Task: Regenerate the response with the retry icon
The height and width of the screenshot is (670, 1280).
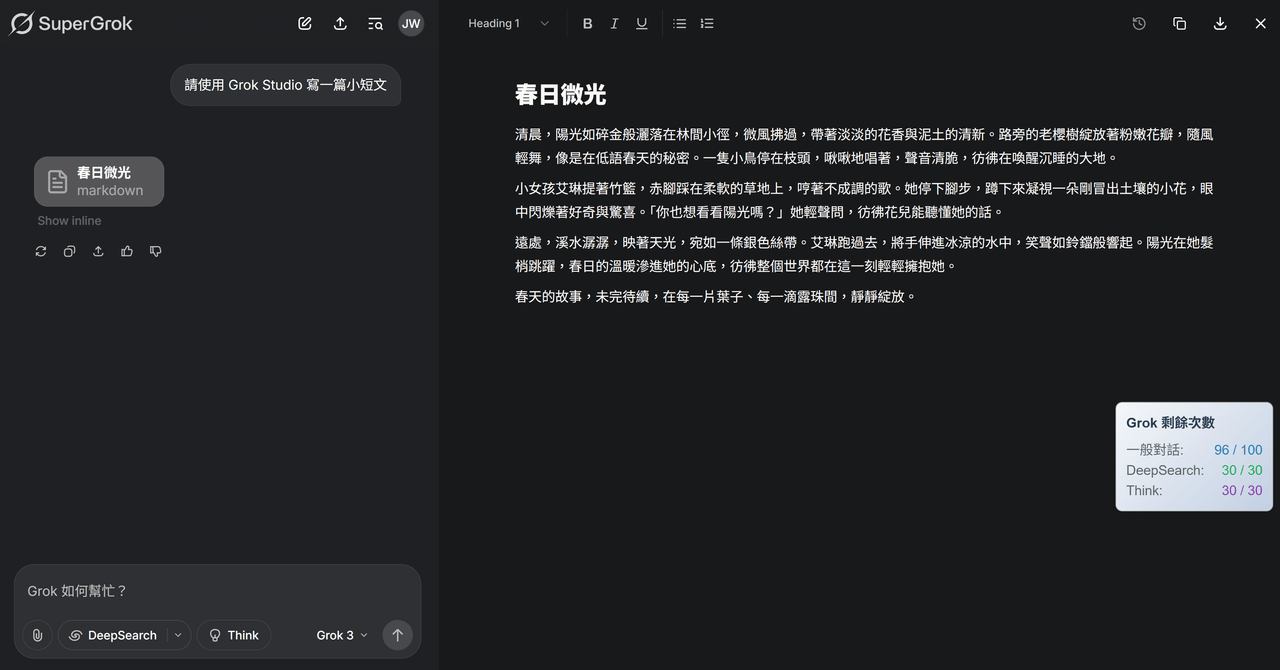Action: point(40,251)
